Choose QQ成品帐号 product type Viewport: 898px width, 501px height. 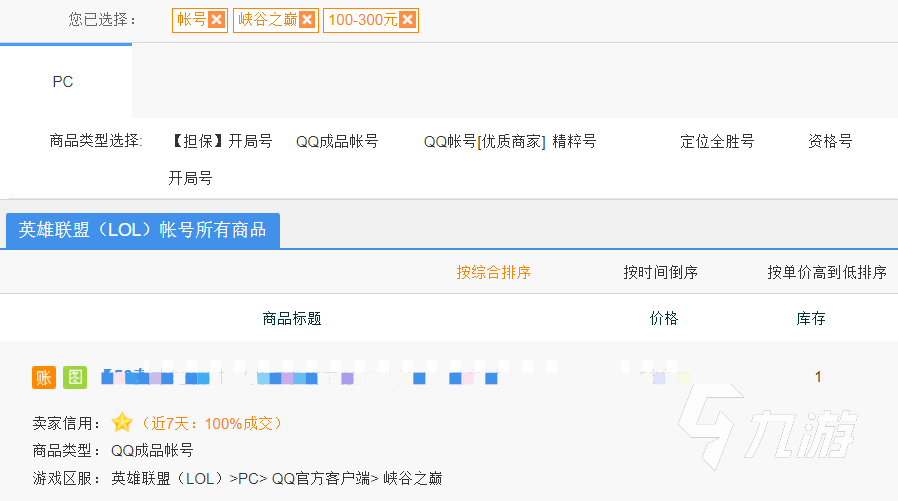337,141
